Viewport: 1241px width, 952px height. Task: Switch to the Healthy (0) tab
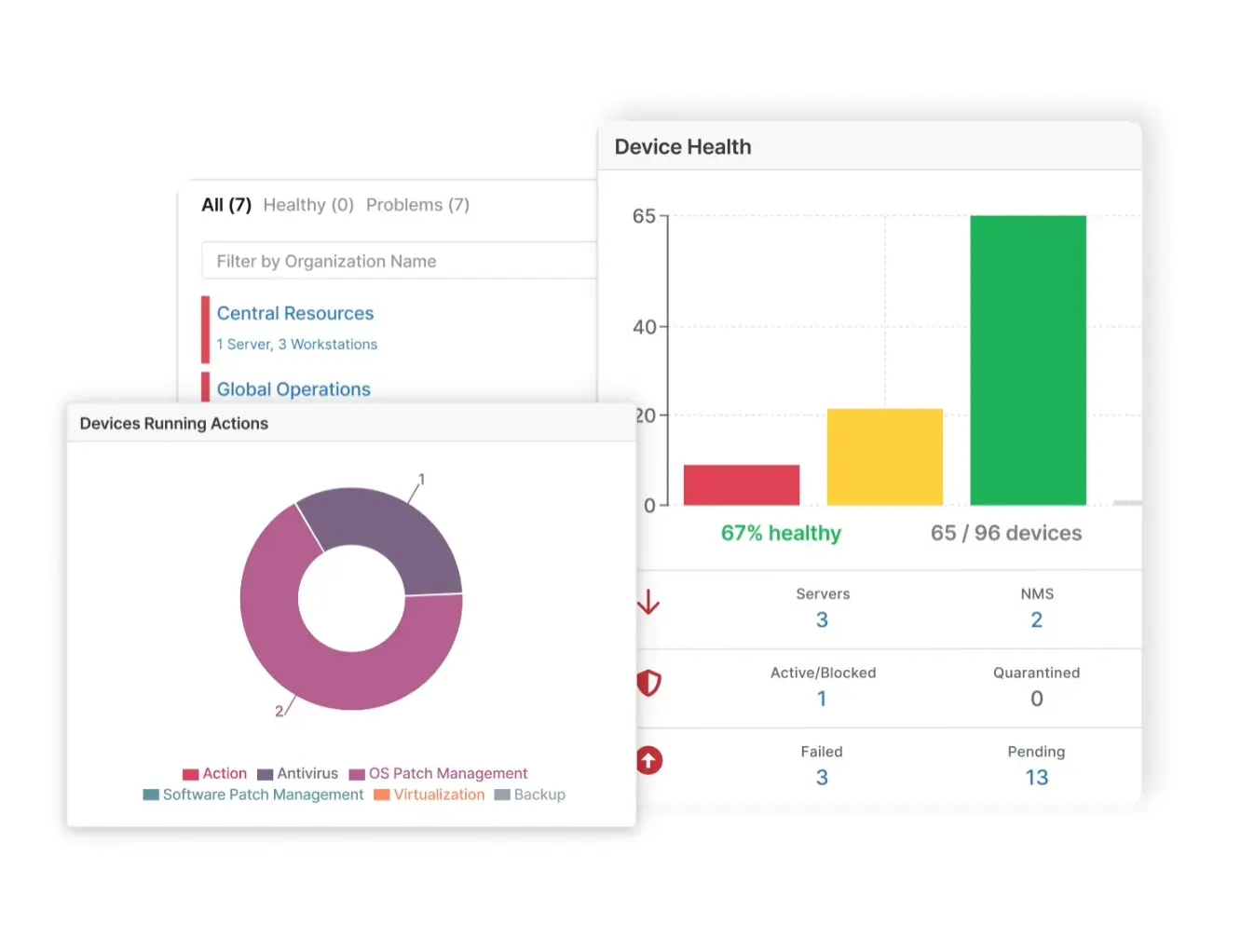(x=308, y=205)
